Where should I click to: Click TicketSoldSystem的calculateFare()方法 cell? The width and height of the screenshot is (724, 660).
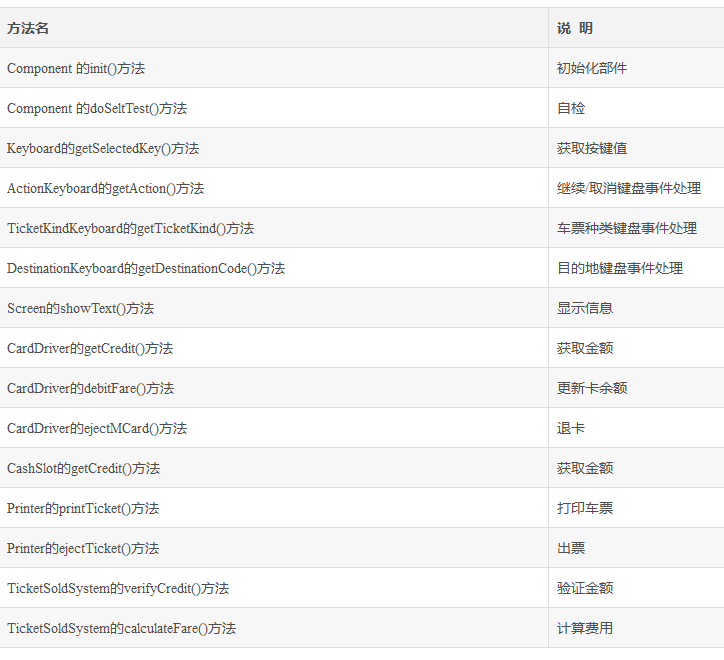click(274, 628)
